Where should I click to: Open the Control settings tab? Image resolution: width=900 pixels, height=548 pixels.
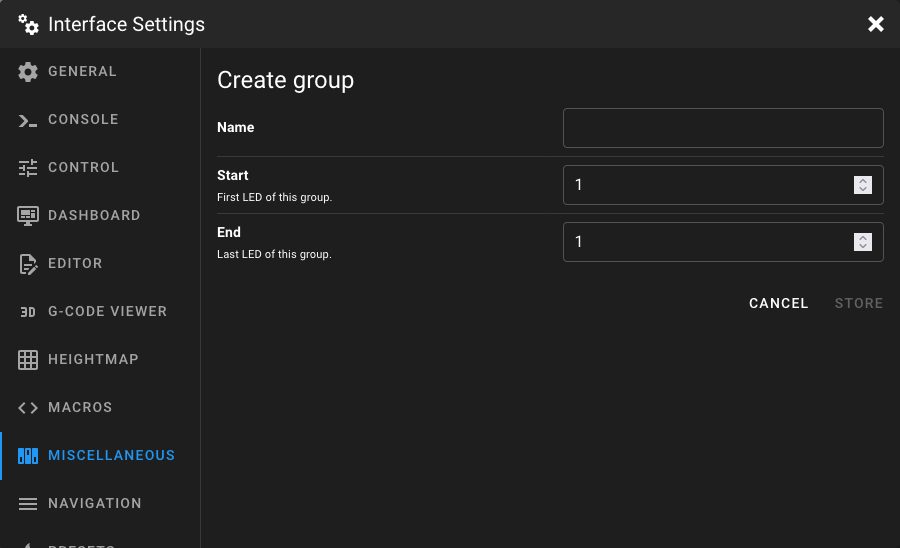pos(101,168)
